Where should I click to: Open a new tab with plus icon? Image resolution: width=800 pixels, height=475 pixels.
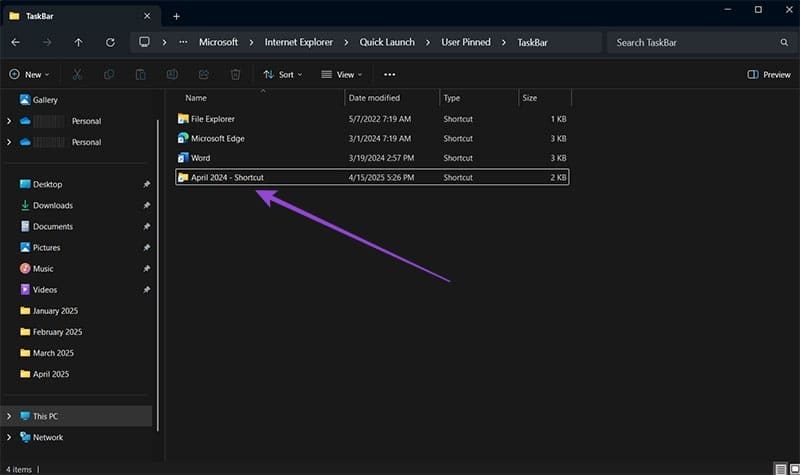point(176,16)
